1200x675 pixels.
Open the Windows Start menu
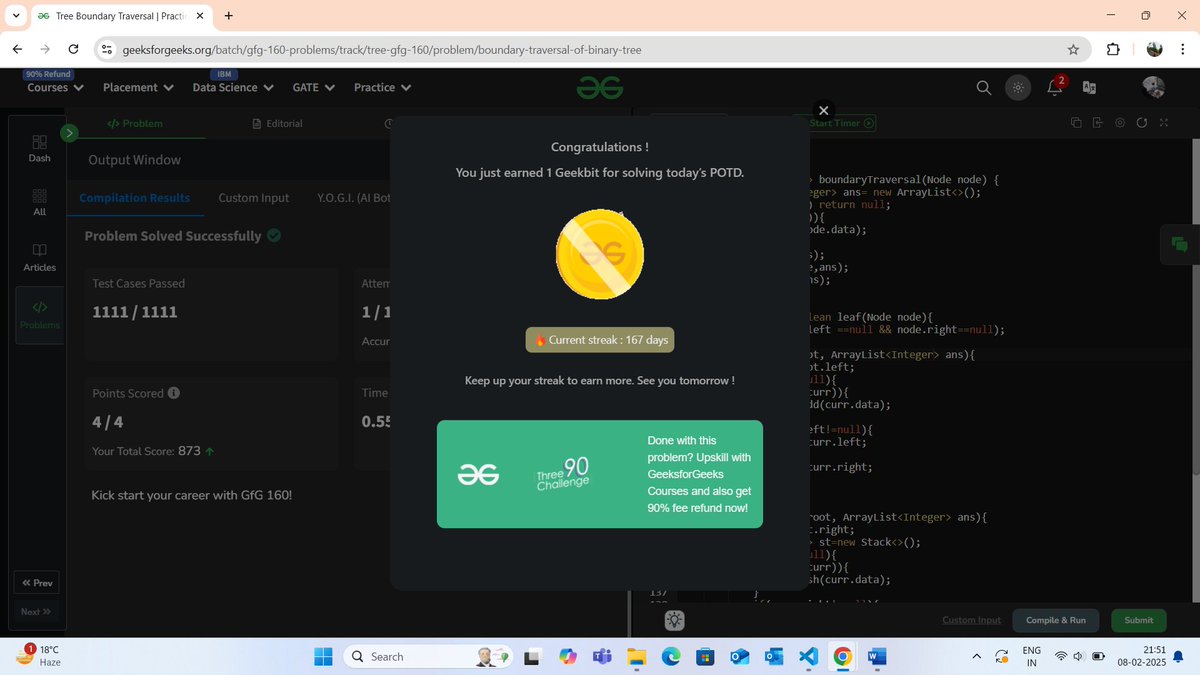[x=323, y=656]
